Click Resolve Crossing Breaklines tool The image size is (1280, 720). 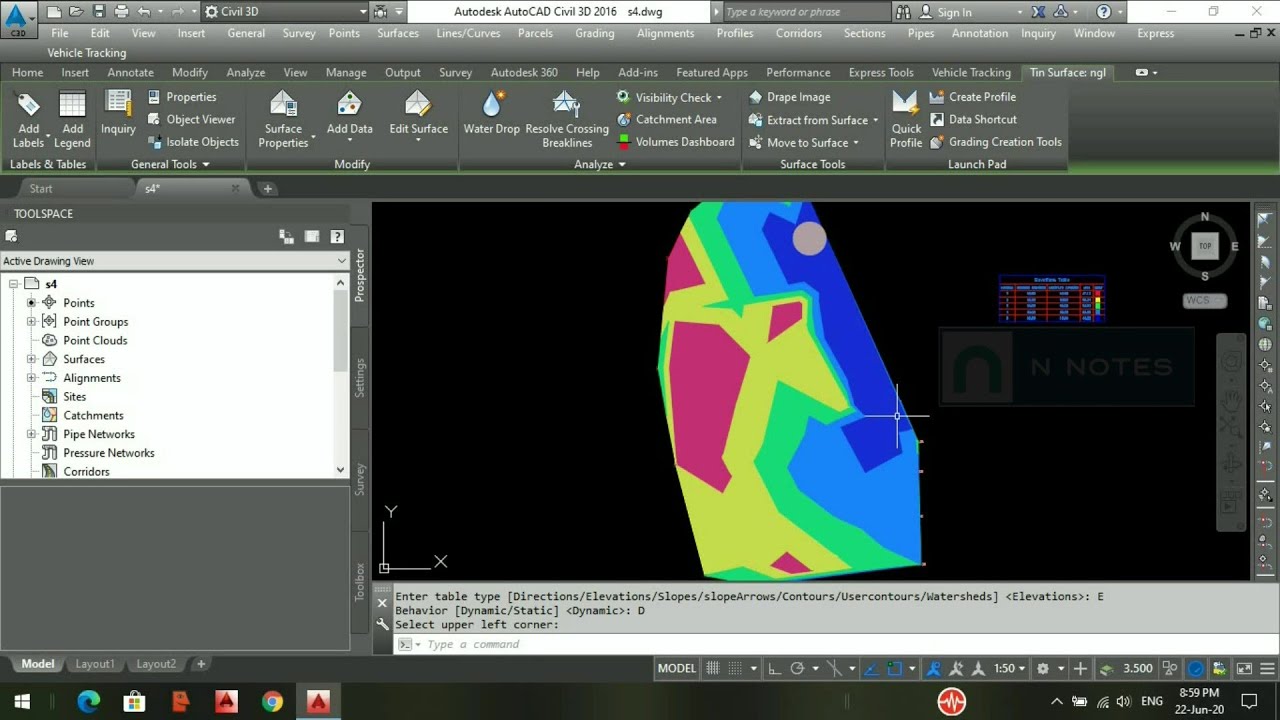point(567,120)
